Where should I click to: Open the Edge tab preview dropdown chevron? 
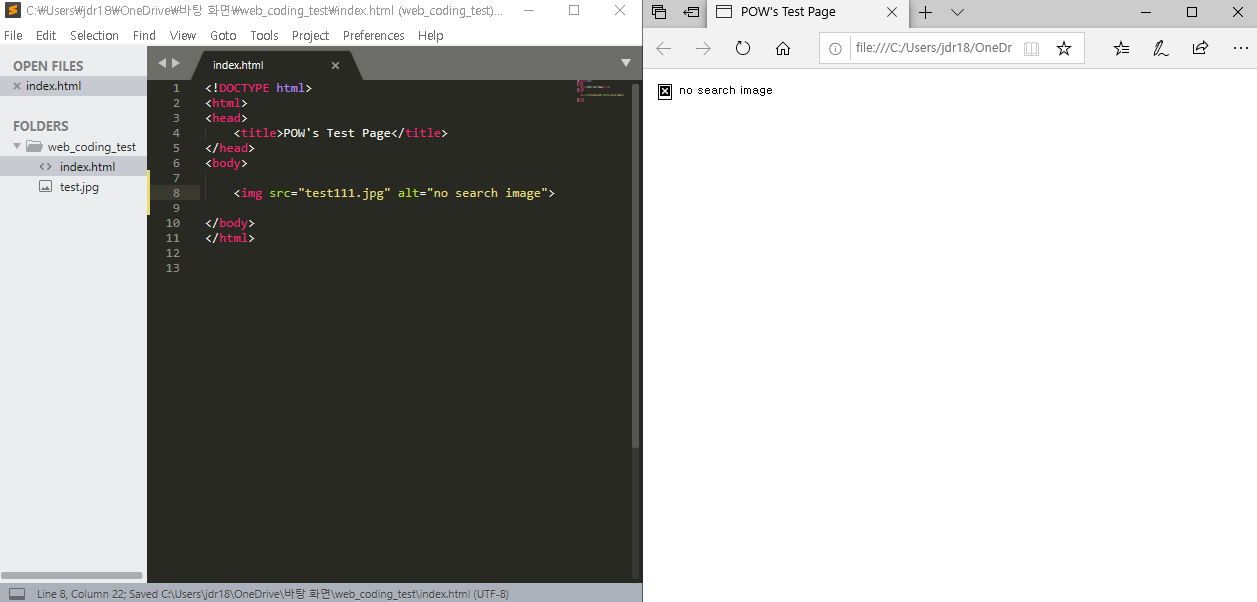pos(957,12)
